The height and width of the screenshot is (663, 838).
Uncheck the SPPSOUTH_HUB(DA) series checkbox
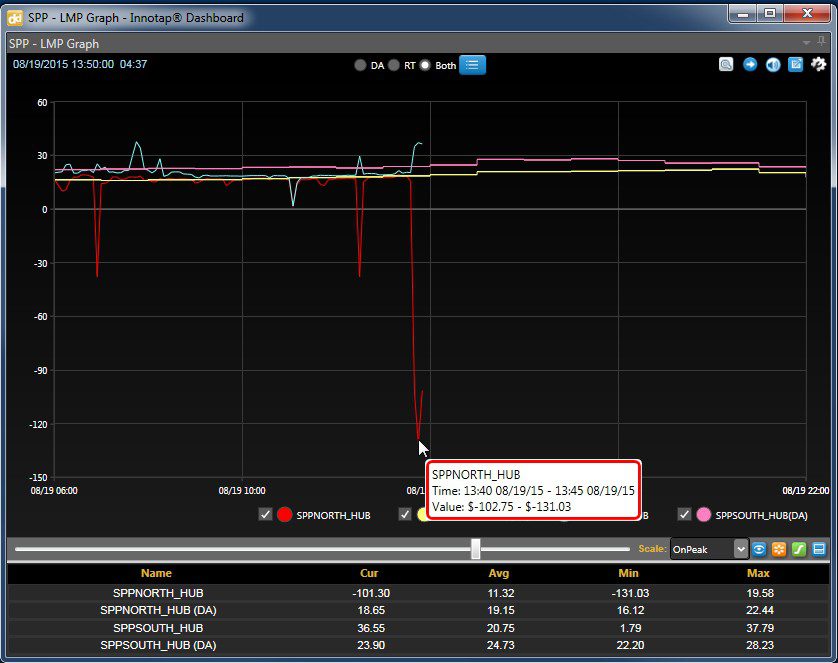684,514
